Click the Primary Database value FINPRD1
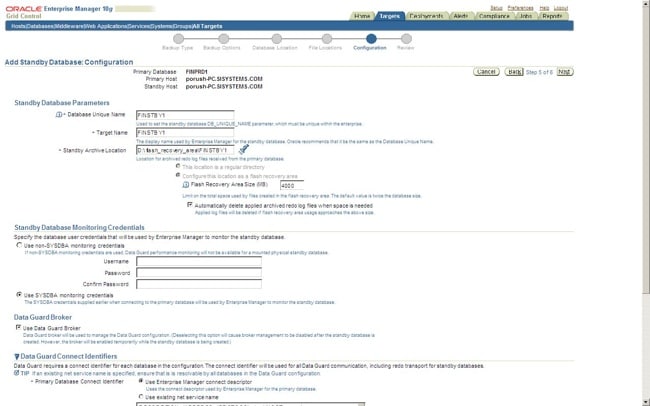650x406 pixels. click(196, 72)
